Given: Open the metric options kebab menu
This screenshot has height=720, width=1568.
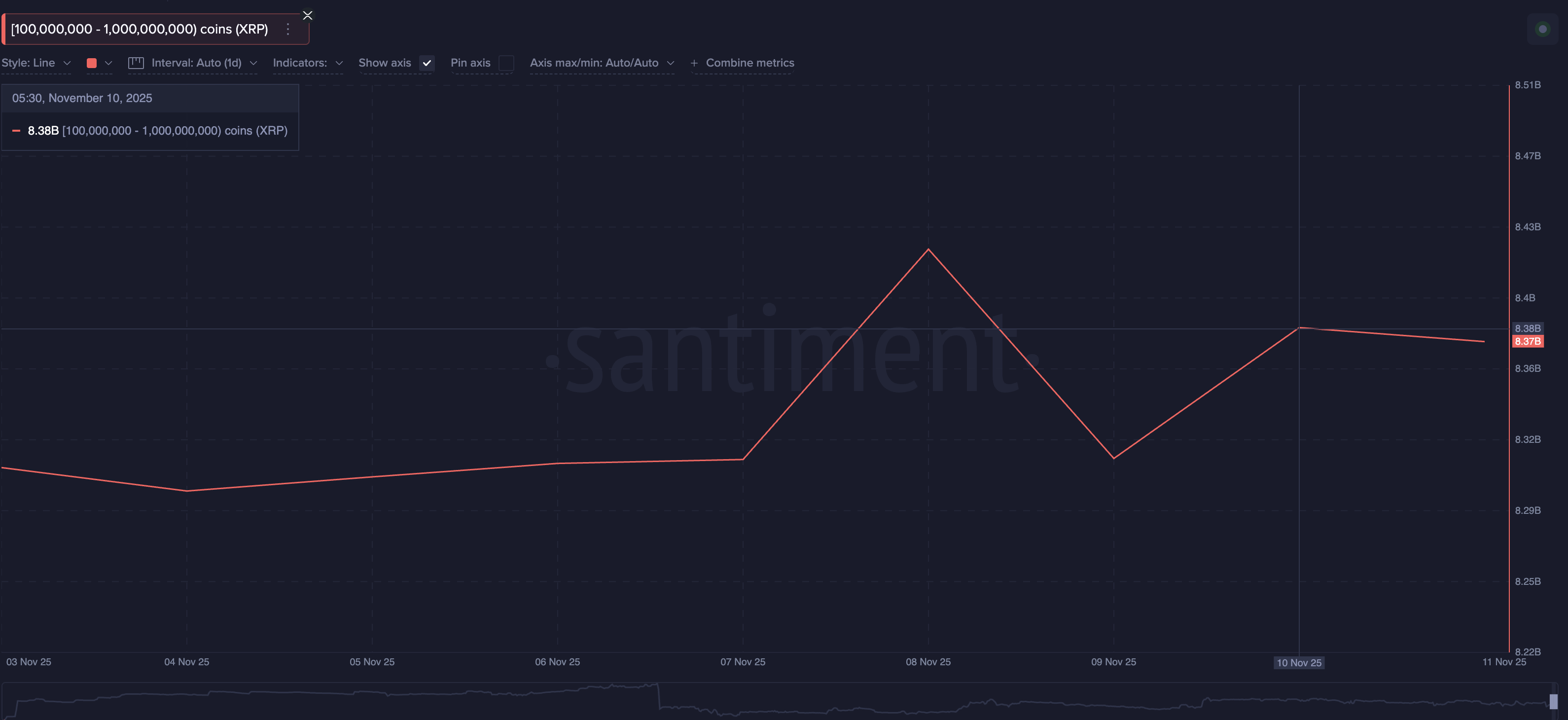Looking at the screenshot, I should (x=287, y=29).
